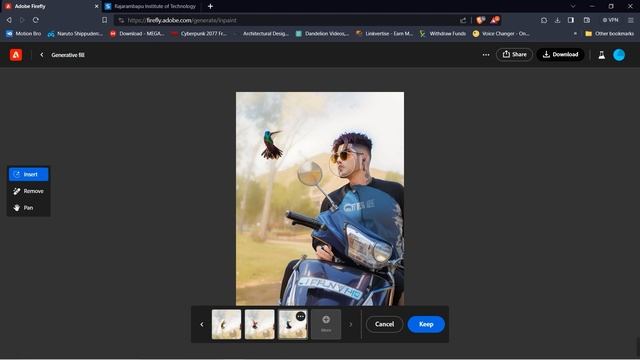Download the image
The height and width of the screenshot is (360, 640).
pos(560,54)
